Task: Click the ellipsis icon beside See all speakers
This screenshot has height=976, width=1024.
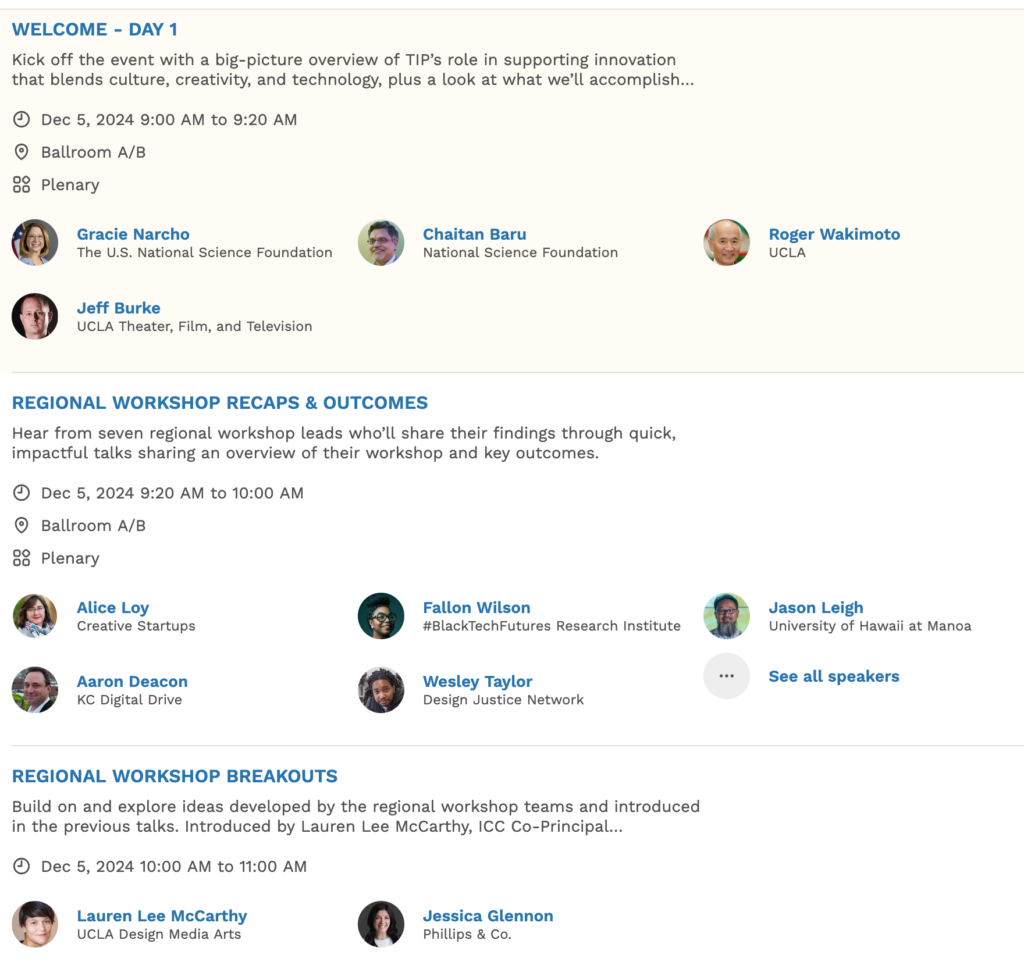Action: pos(726,676)
